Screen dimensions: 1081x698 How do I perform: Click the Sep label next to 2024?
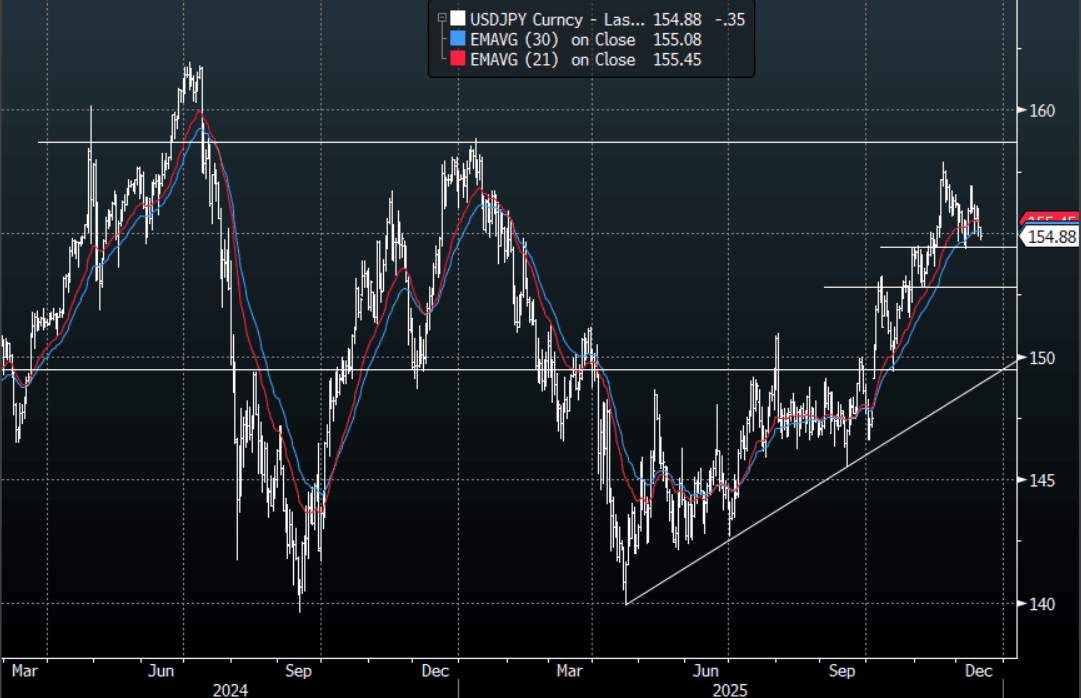[x=298, y=670]
